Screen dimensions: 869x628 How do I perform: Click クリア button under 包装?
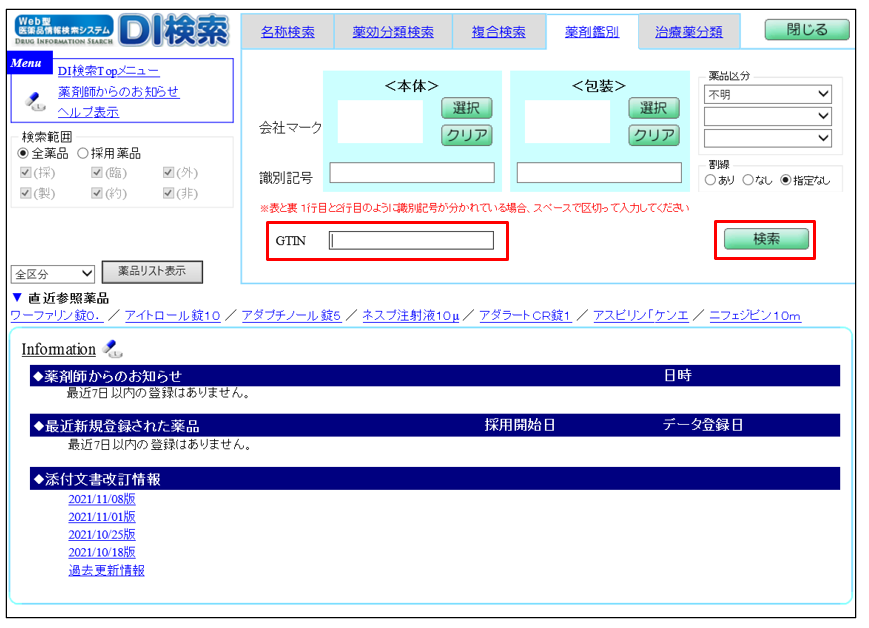click(x=653, y=135)
